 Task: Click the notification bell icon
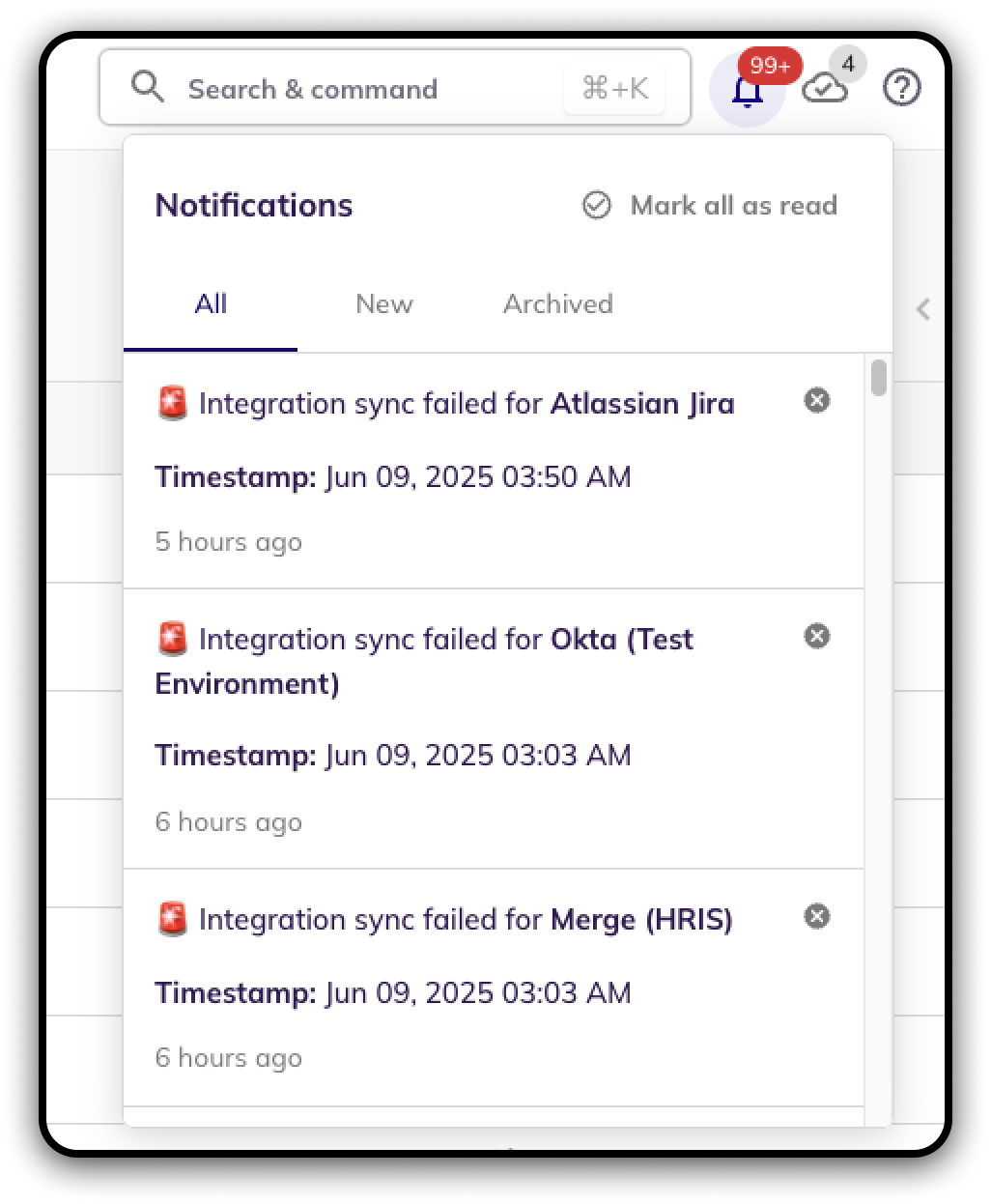click(747, 93)
